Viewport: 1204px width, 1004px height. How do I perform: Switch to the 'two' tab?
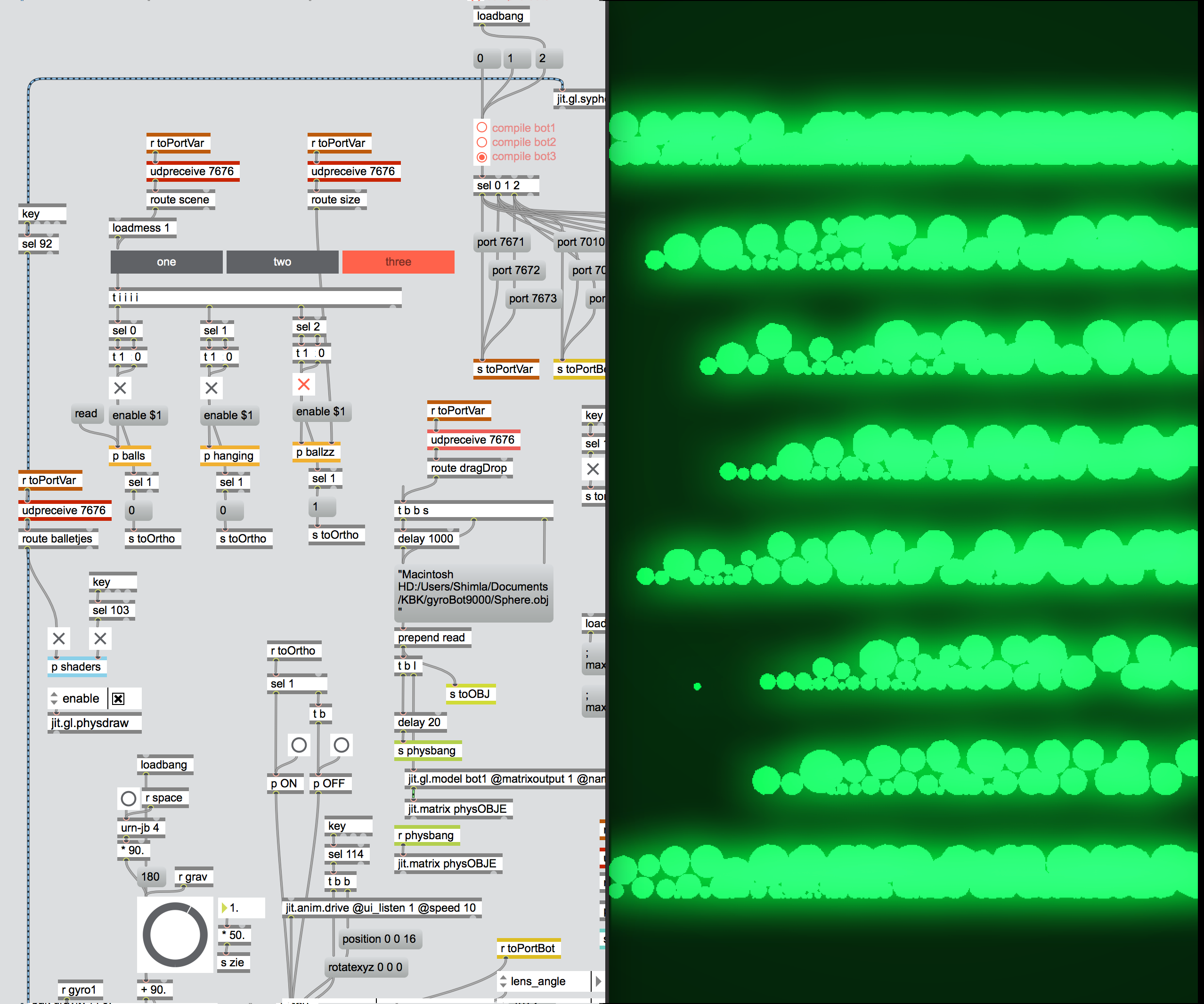click(282, 262)
